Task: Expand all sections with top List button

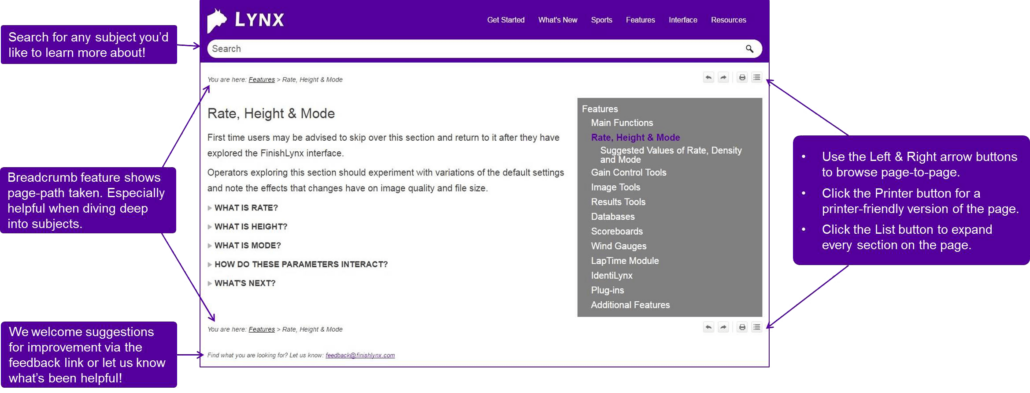Action: pyautogui.click(x=756, y=78)
